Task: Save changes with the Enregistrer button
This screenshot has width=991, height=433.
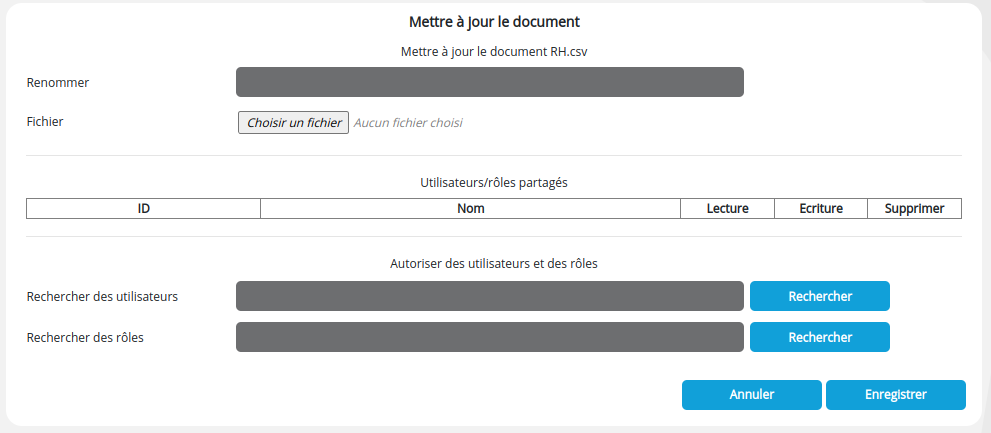Action: coord(895,395)
